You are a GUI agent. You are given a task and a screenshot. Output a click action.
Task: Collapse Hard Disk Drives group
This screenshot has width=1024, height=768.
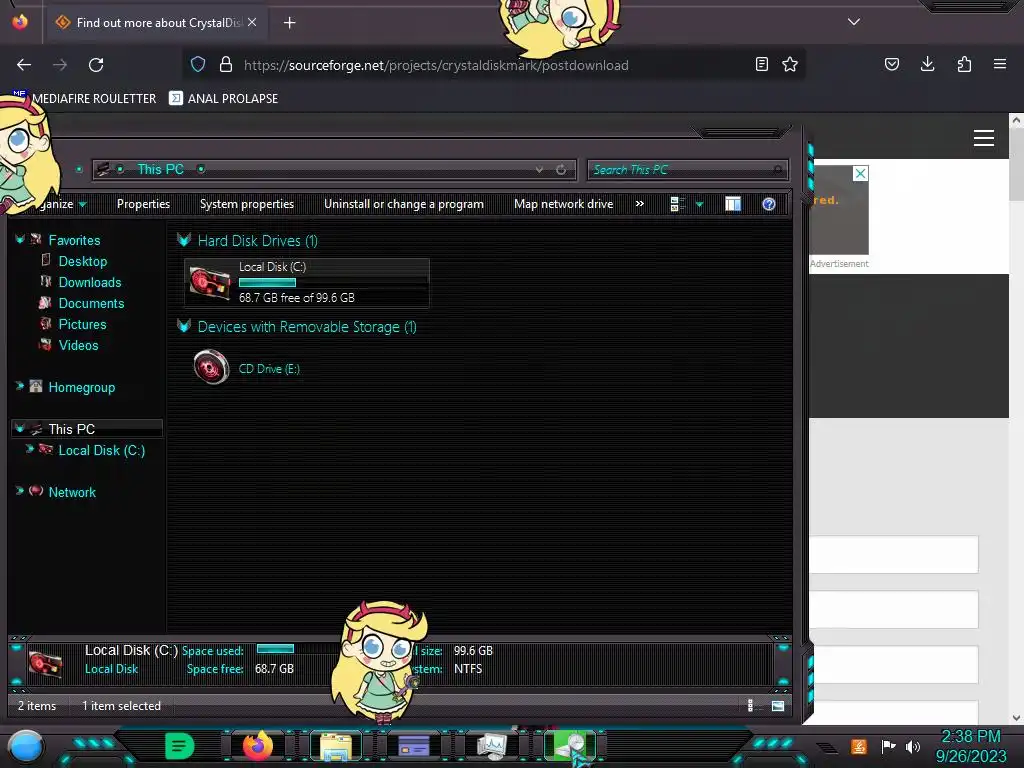coord(184,240)
